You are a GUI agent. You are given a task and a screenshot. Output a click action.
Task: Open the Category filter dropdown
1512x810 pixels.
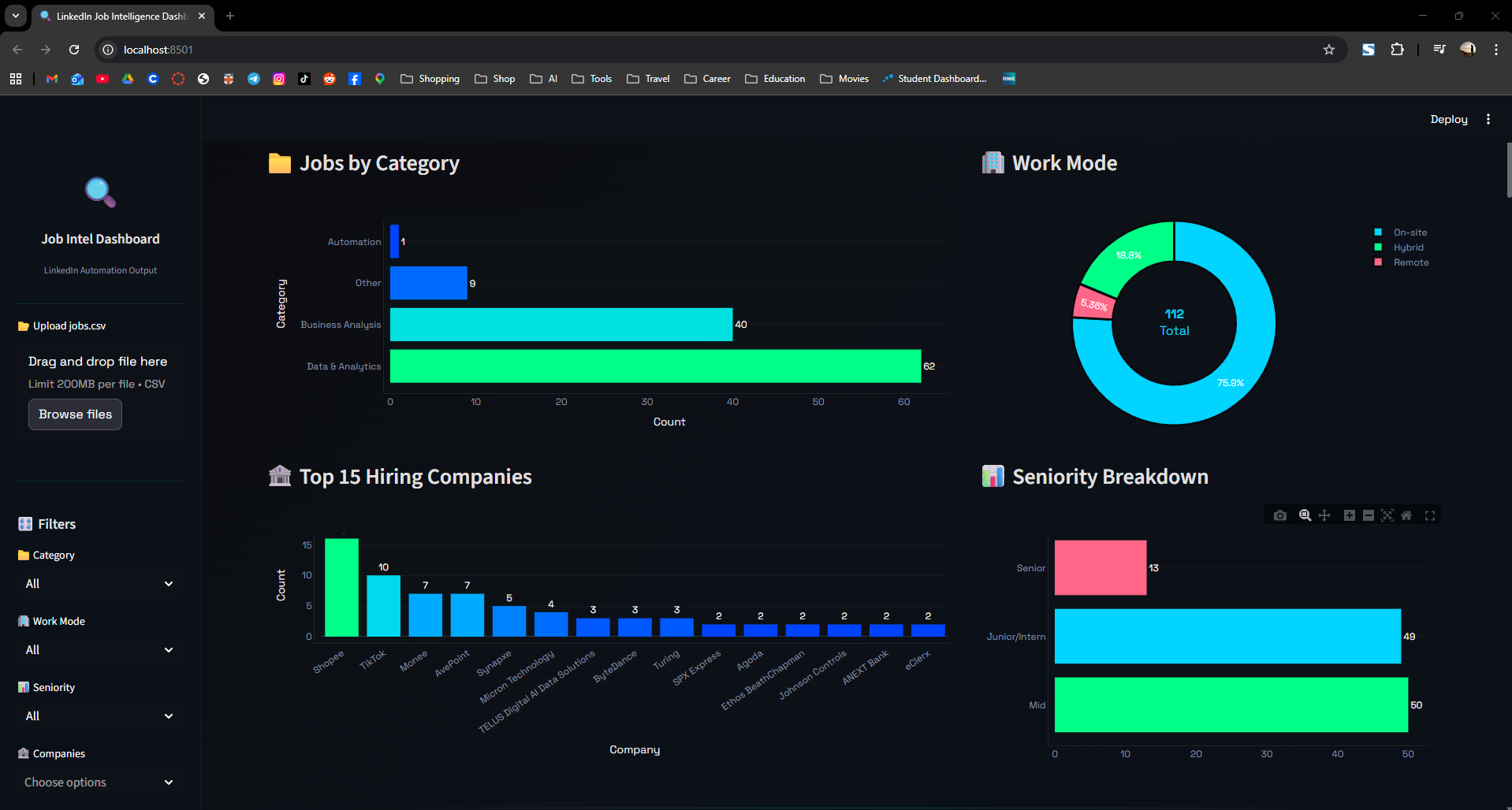tap(100, 584)
